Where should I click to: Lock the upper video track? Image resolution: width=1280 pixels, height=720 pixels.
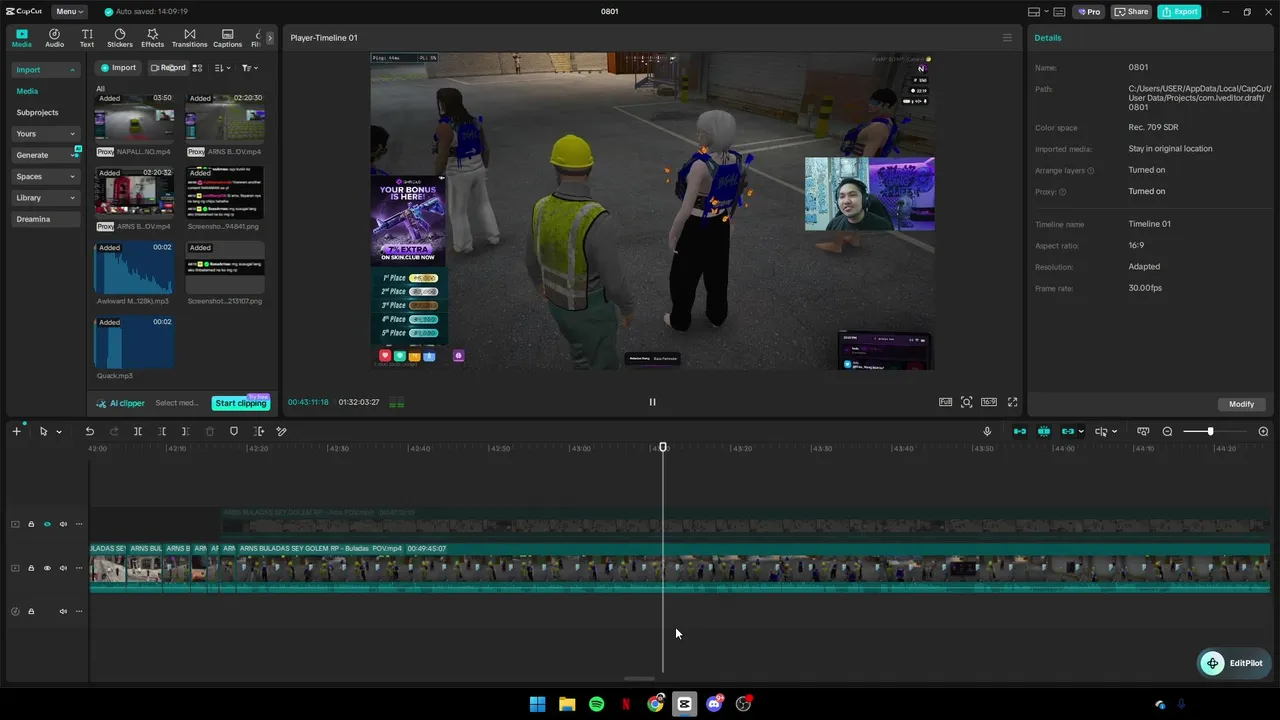click(31, 524)
